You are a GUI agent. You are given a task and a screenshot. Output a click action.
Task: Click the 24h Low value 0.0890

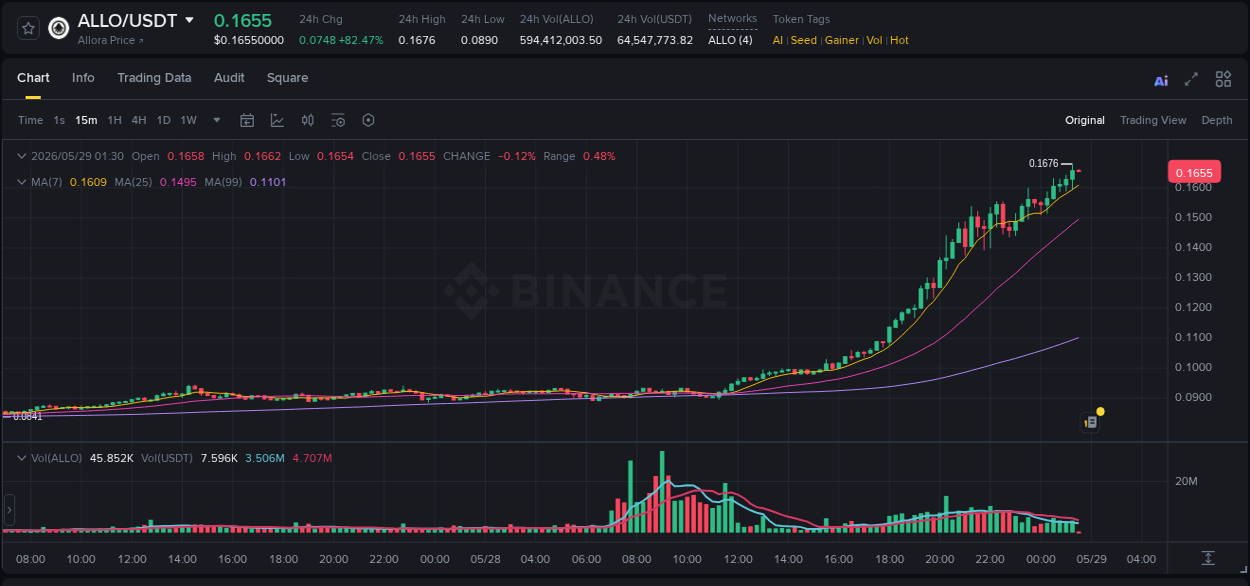480,40
